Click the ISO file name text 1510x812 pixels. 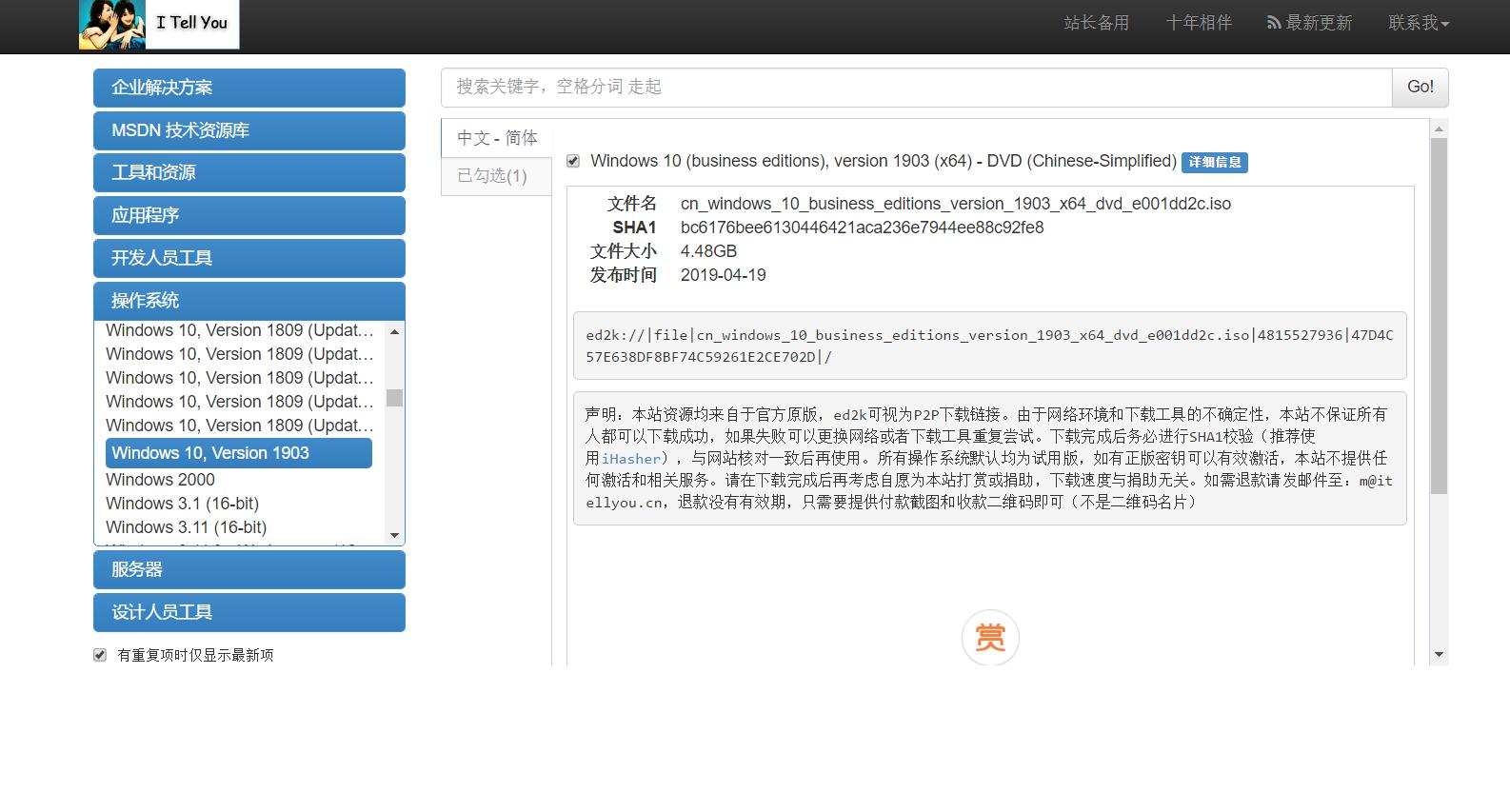click(956, 204)
